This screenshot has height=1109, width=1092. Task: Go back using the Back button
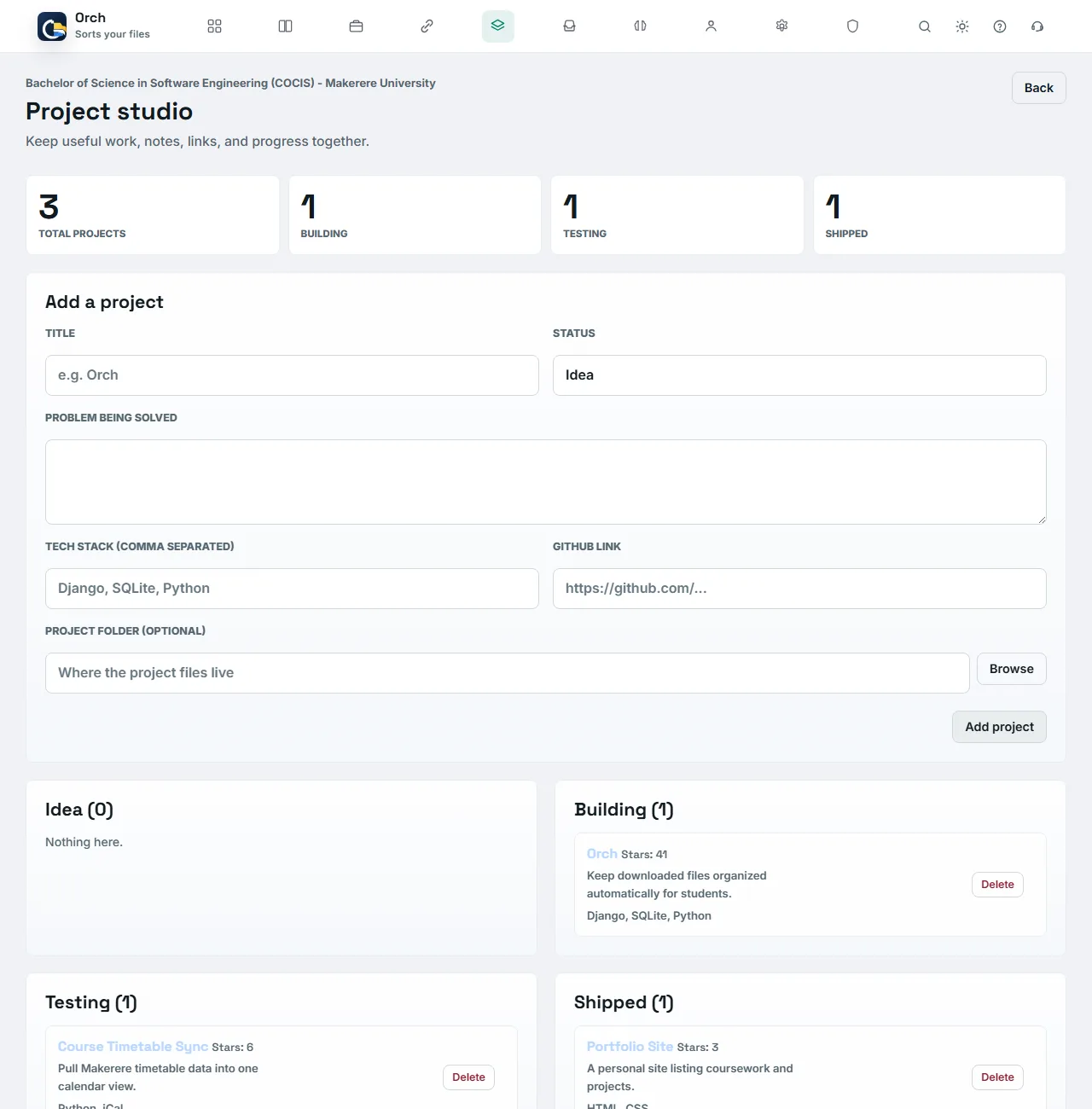click(x=1038, y=88)
